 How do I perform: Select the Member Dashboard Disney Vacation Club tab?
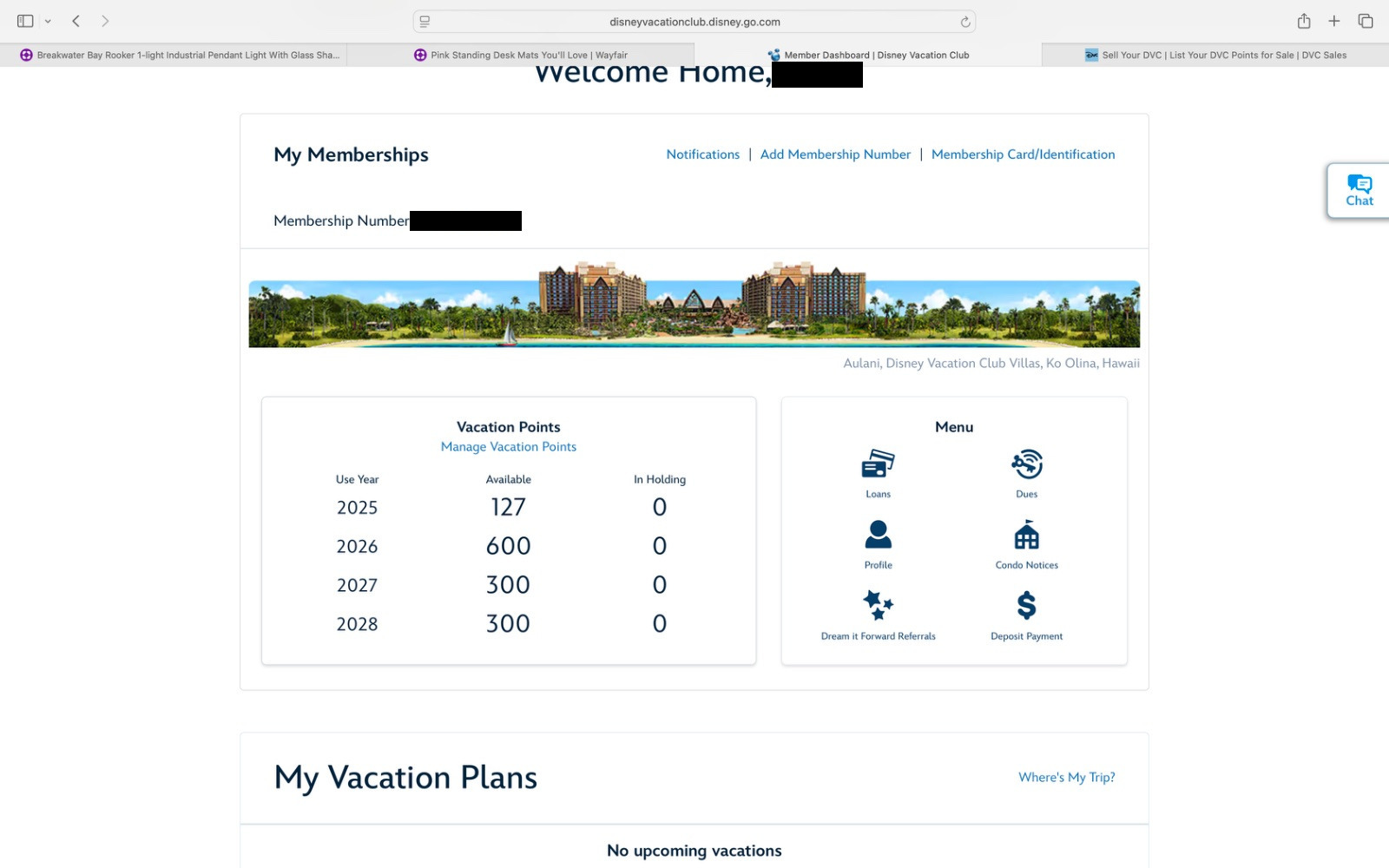(x=868, y=55)
